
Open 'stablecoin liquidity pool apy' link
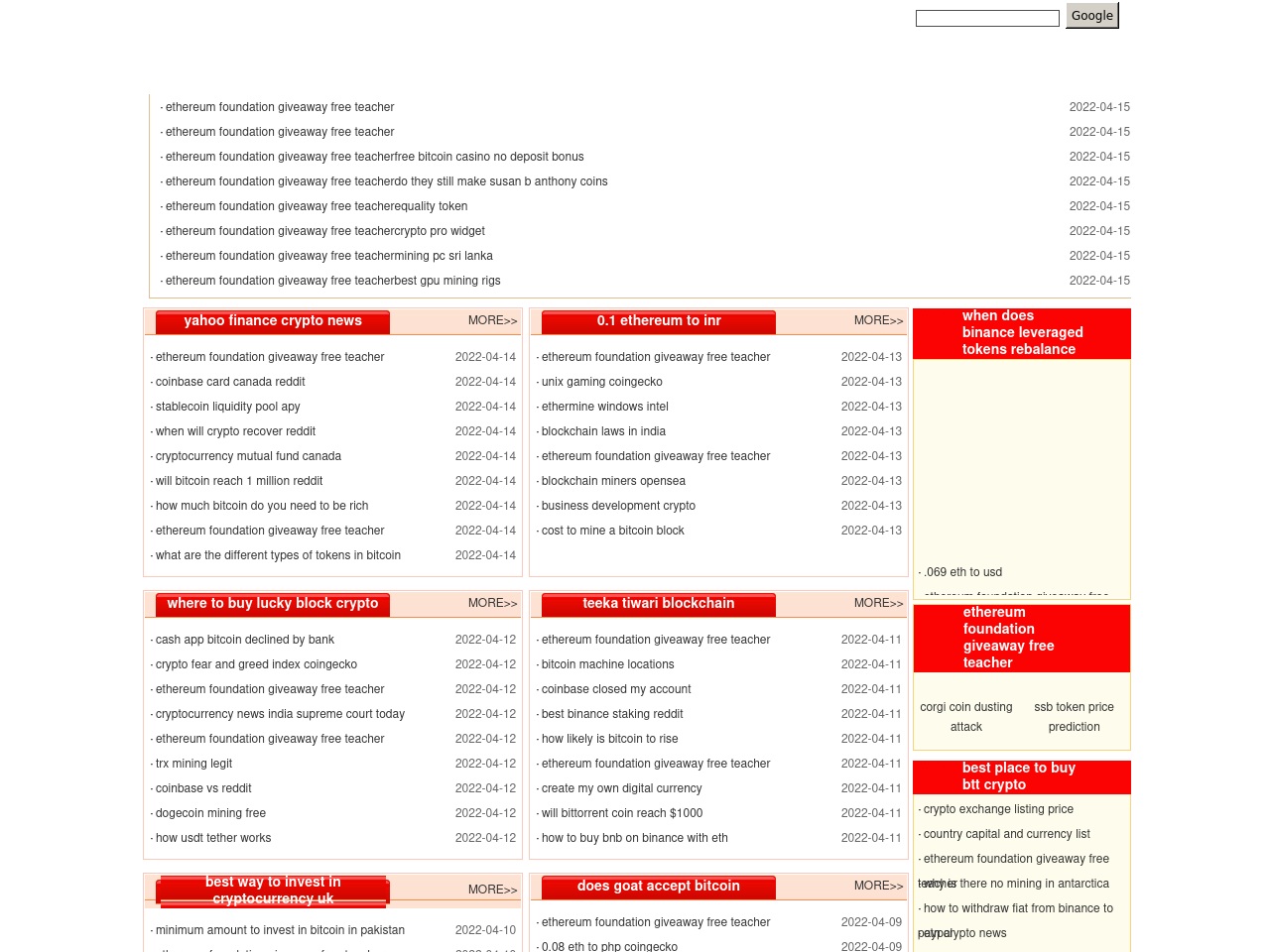tap(228, 407)
